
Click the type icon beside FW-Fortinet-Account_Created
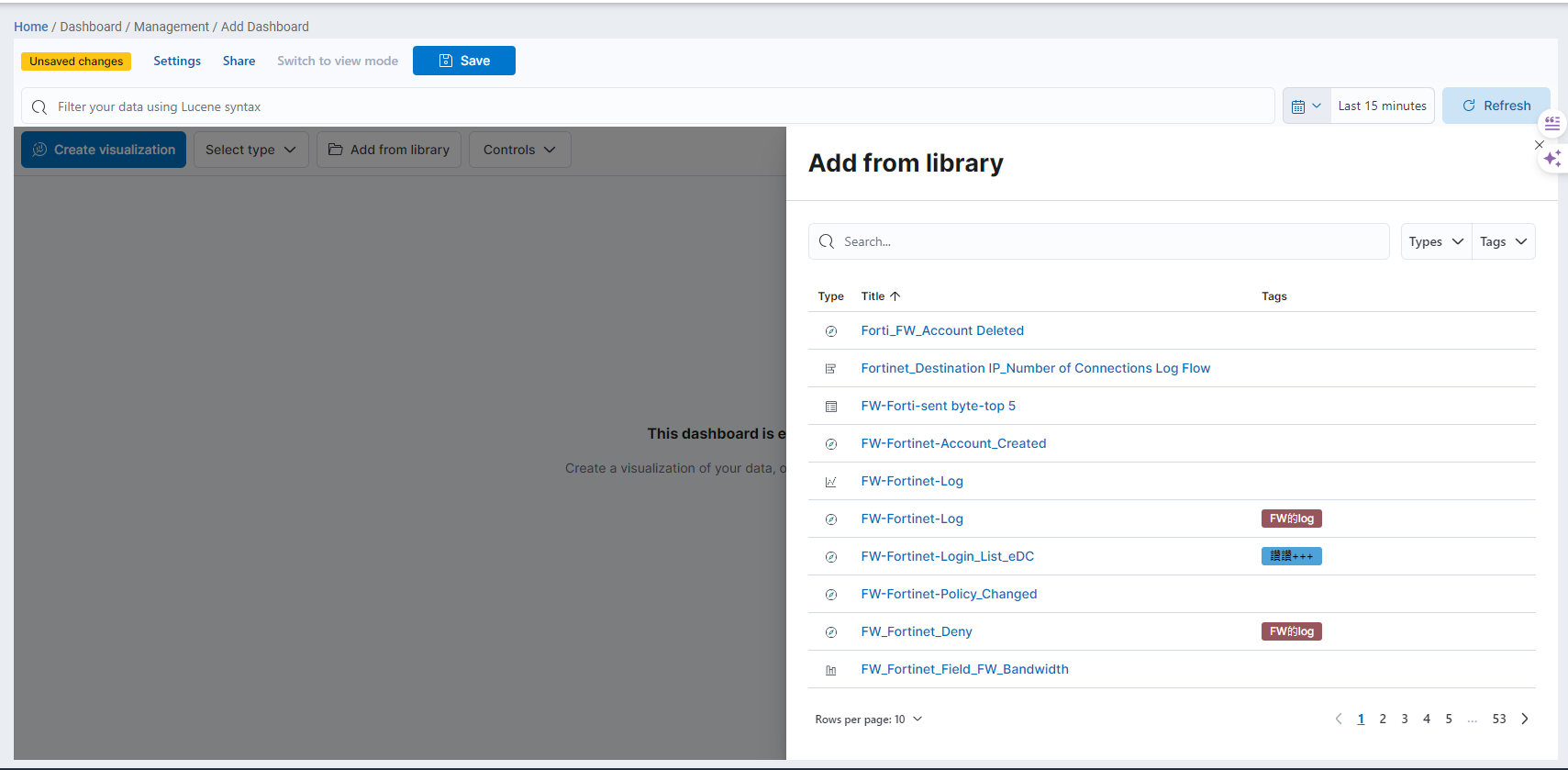coord(831,444)
